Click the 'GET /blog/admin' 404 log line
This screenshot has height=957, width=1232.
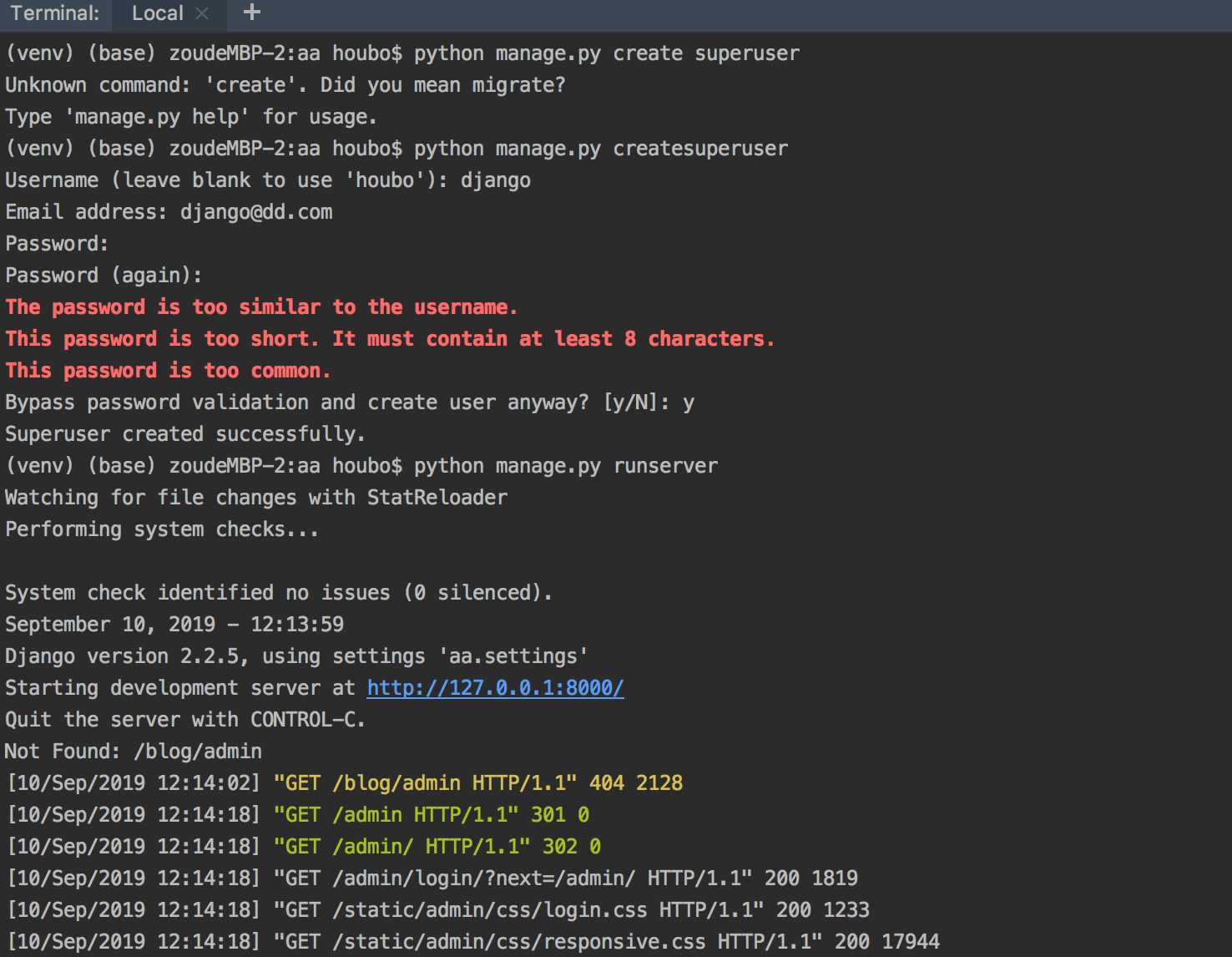pyautogui.click(x=345, y=783)
